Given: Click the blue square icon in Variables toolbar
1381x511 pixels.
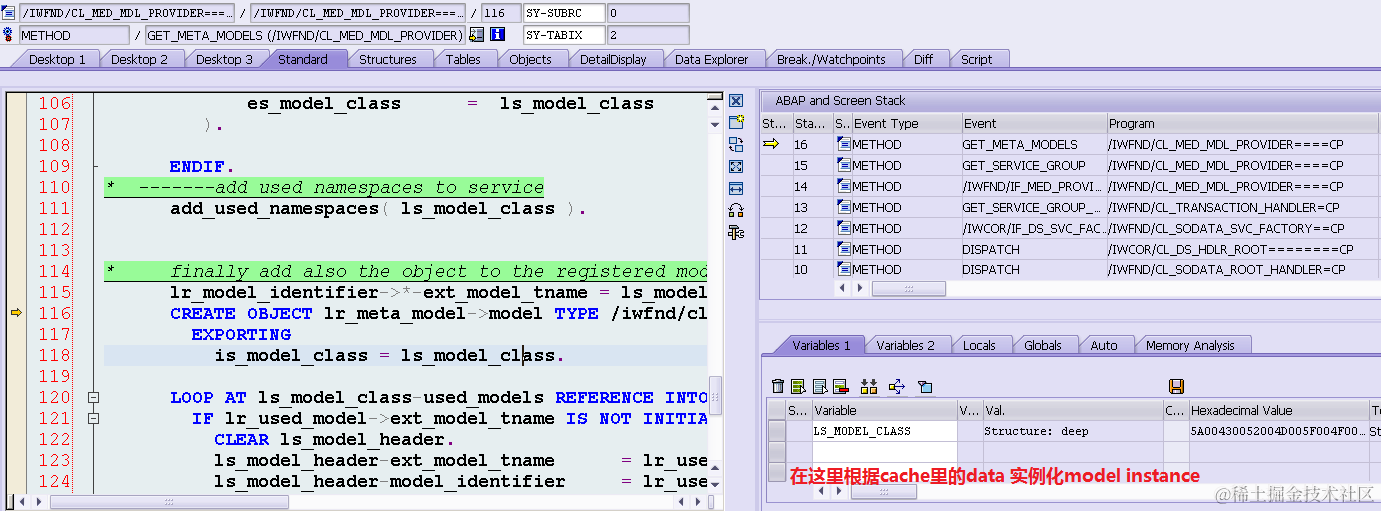Looking at the screenshot, I should [x=924, y=386].
